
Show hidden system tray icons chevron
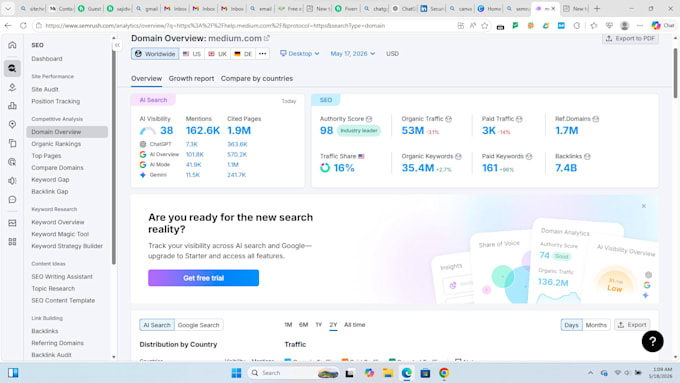click(x=590, y=373)
